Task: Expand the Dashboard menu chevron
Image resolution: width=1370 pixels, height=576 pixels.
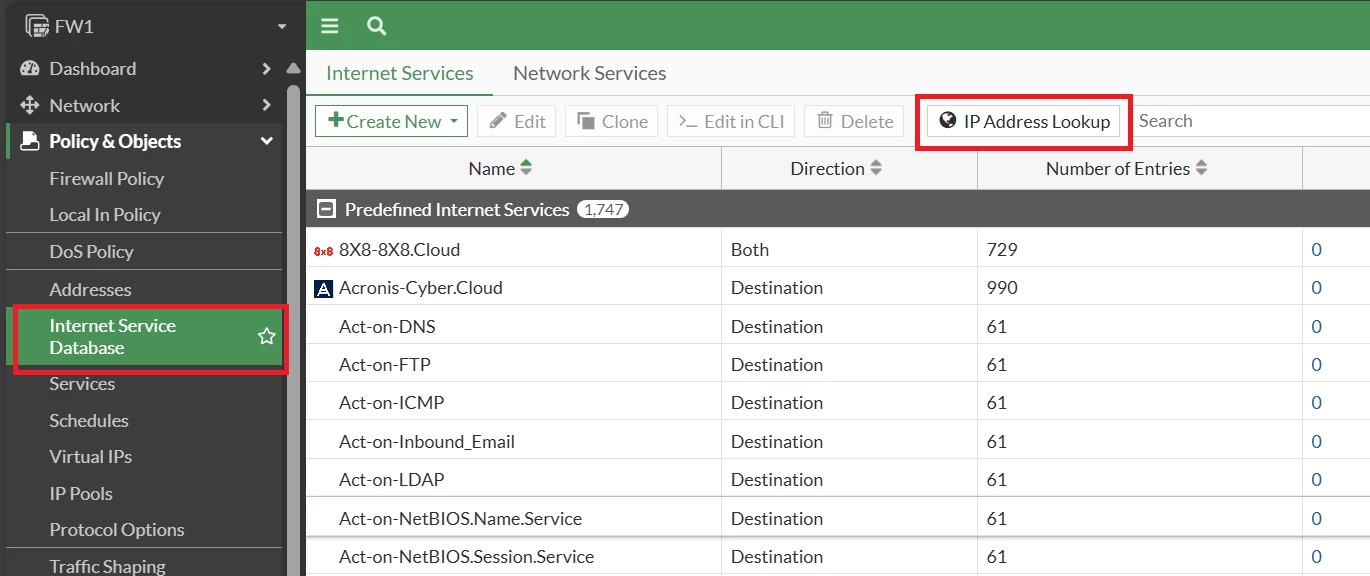Action: pyautogui.click(x=266, y=69)
